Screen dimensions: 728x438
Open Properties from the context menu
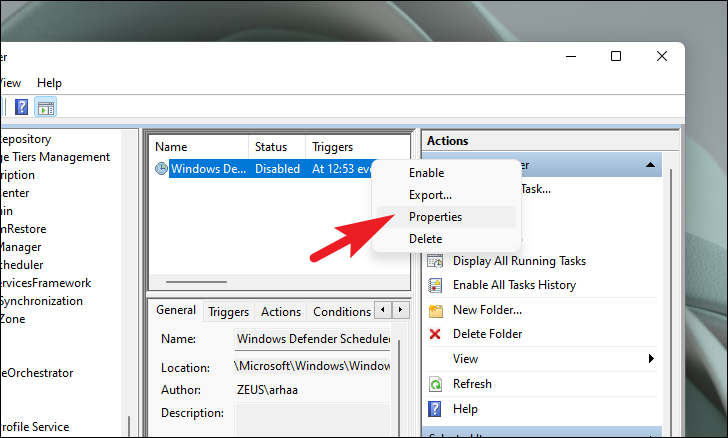446,217
